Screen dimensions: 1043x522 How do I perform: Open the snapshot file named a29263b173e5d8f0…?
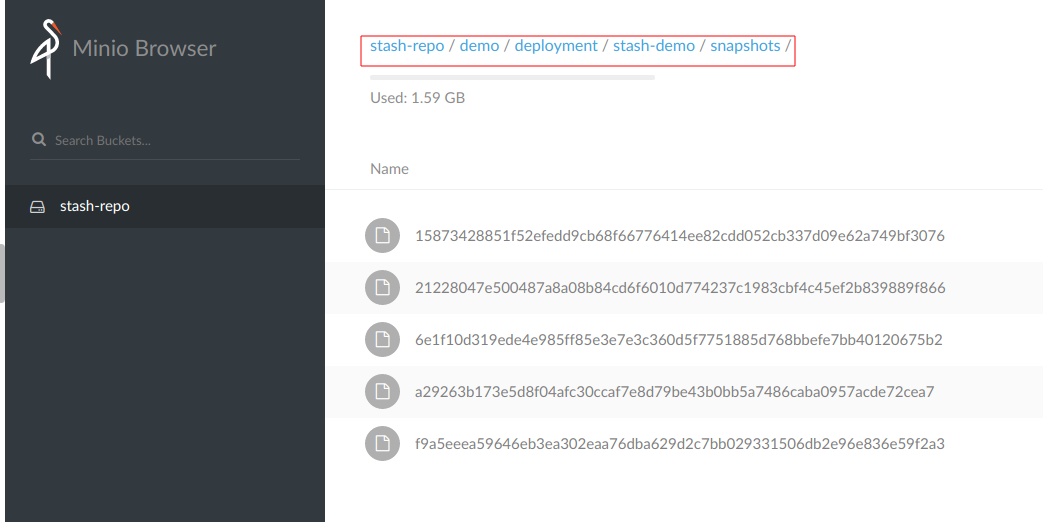click(674, 392)
